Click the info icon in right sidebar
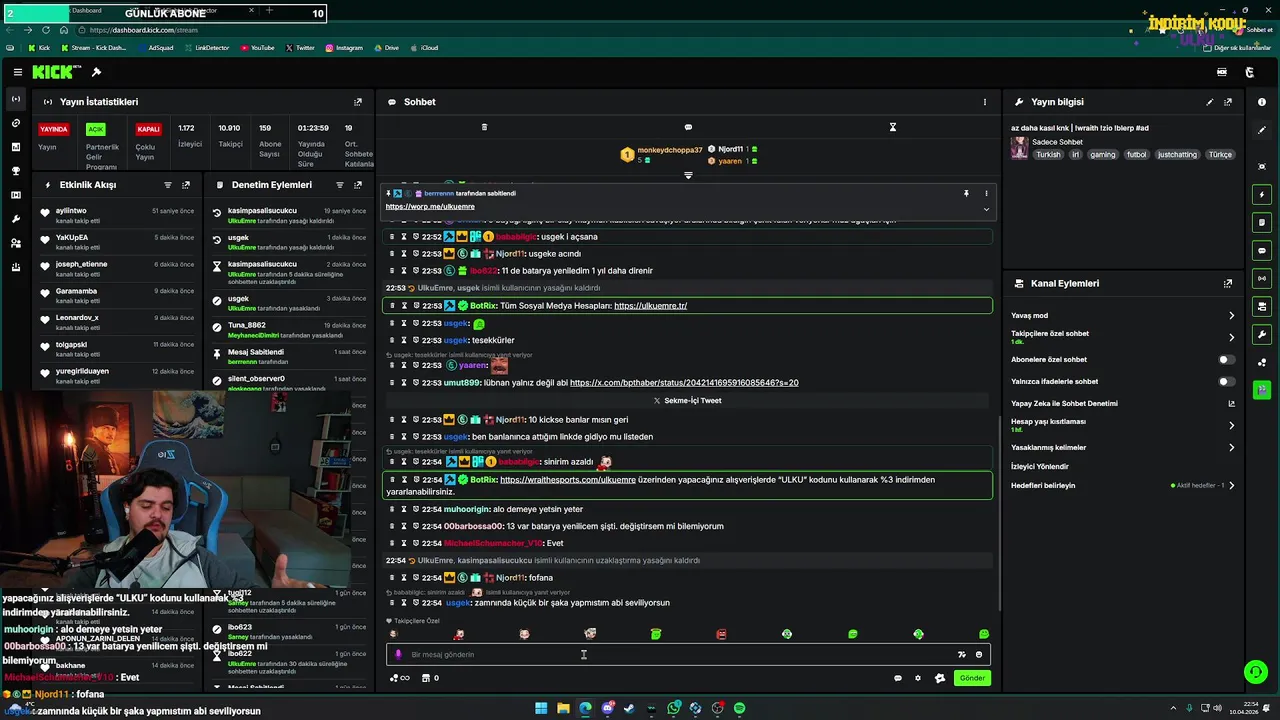 click(x=1262, y=102)
